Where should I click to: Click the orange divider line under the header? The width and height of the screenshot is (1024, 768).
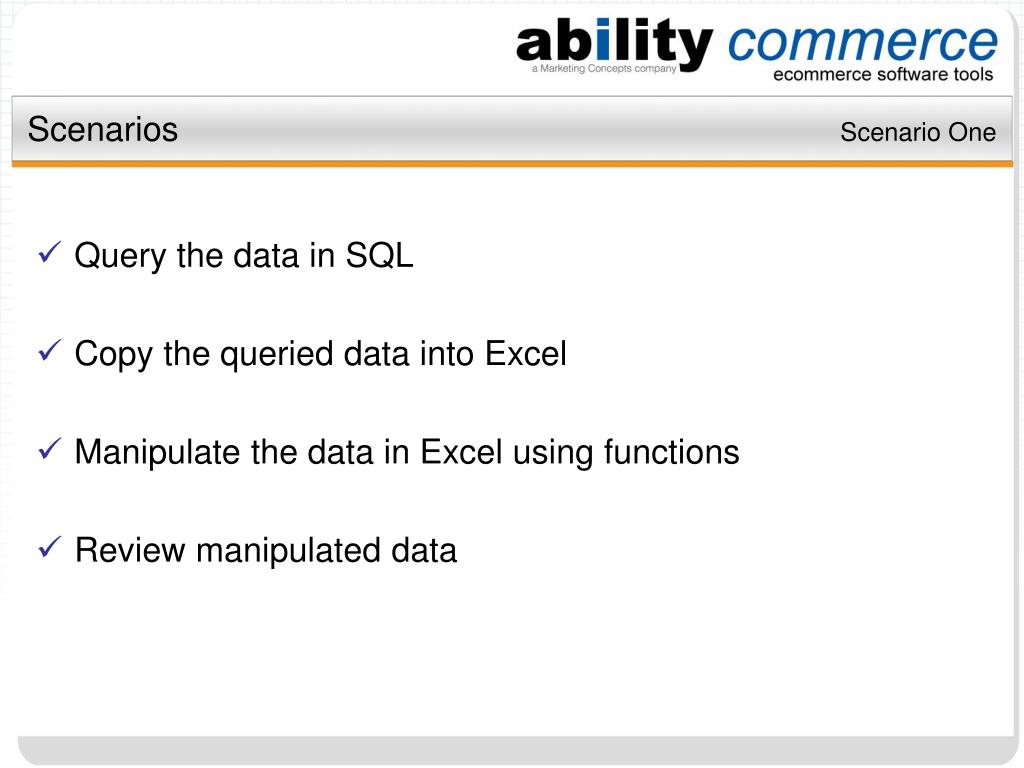click(512, 163)
